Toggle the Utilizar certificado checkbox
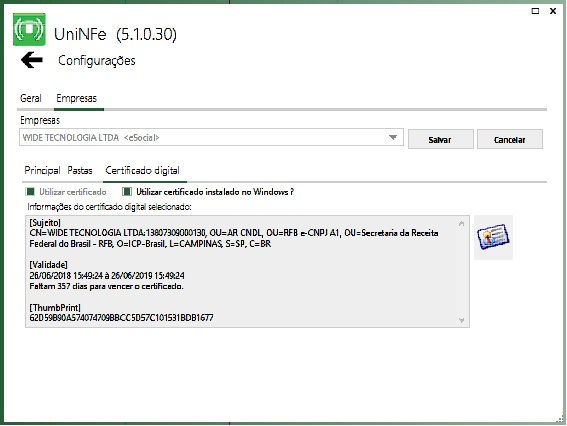 pyautogui.click(x=31, y=191)
